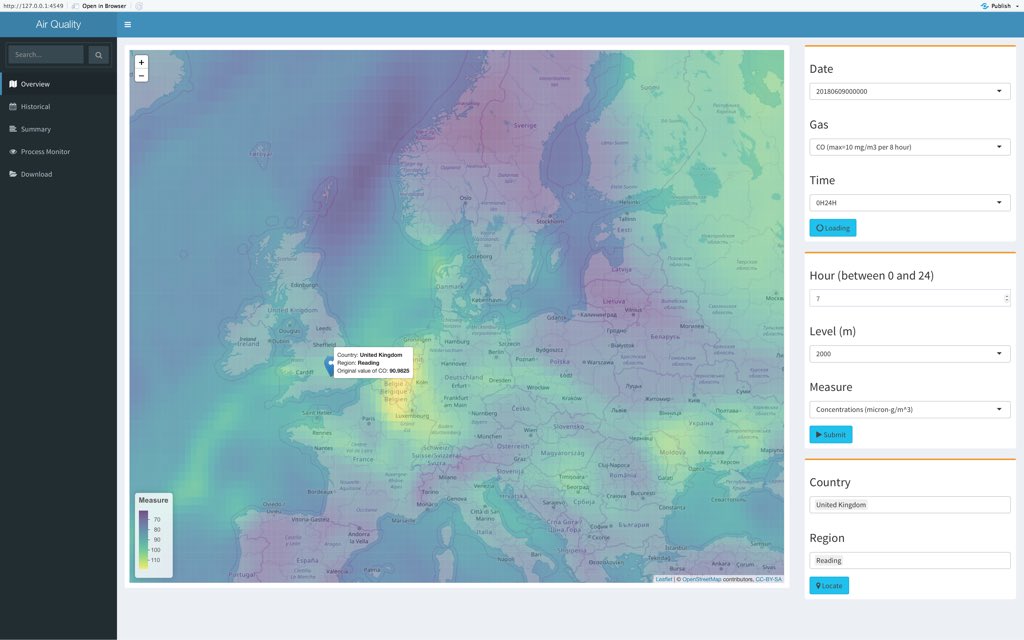
Task: Open the Level (m) dropdown
Action: point(909,354)
